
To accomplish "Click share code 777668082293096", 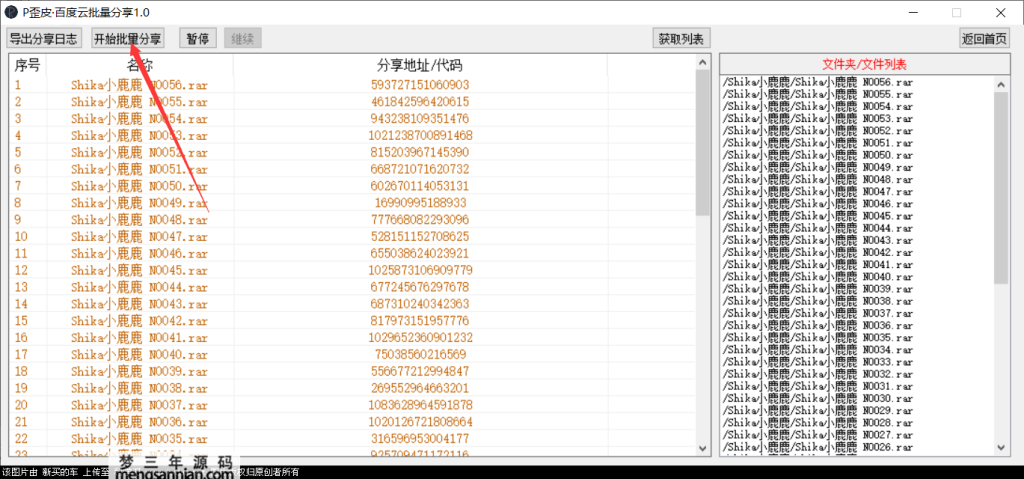I will coord(420,220).
